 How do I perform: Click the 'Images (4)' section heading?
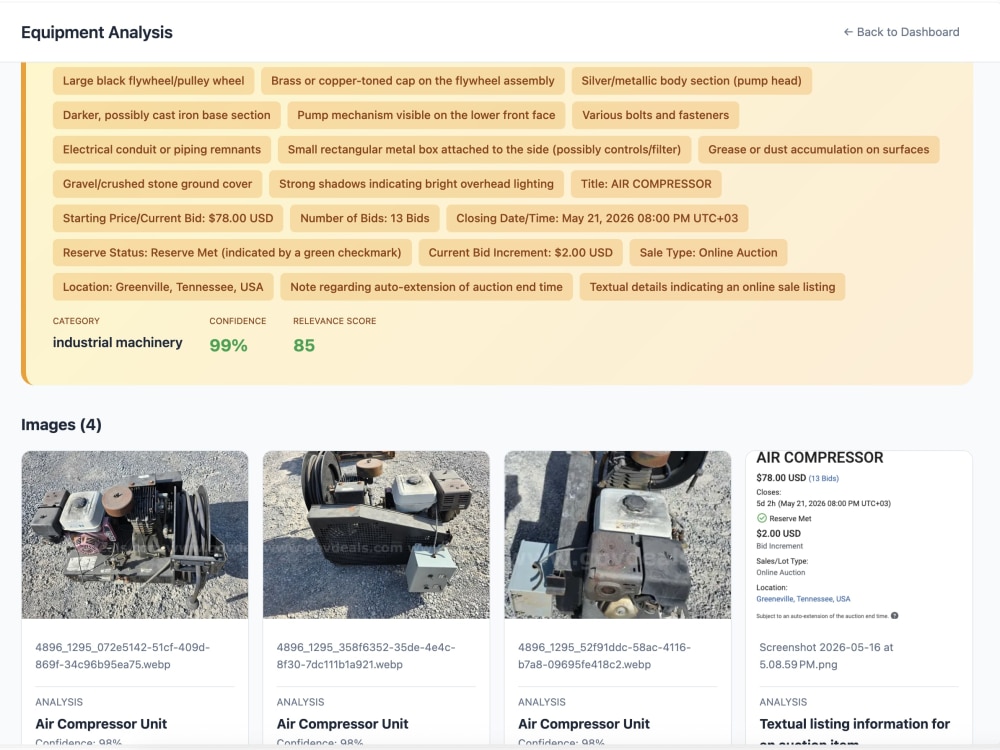(x=61, y=425)
